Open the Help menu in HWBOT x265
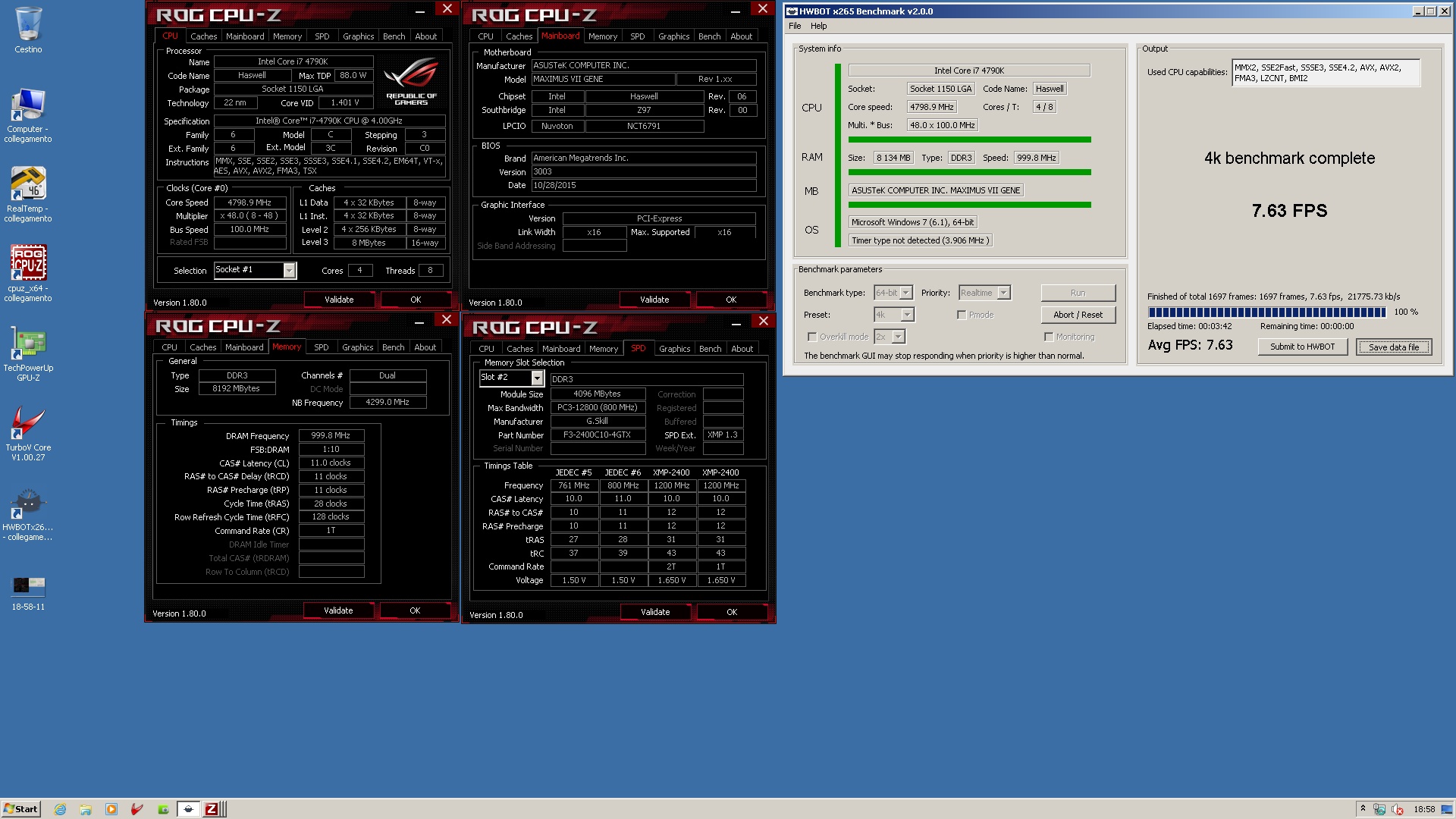The width and height of the screenshot is (1456, 819). tap(818, 26)
